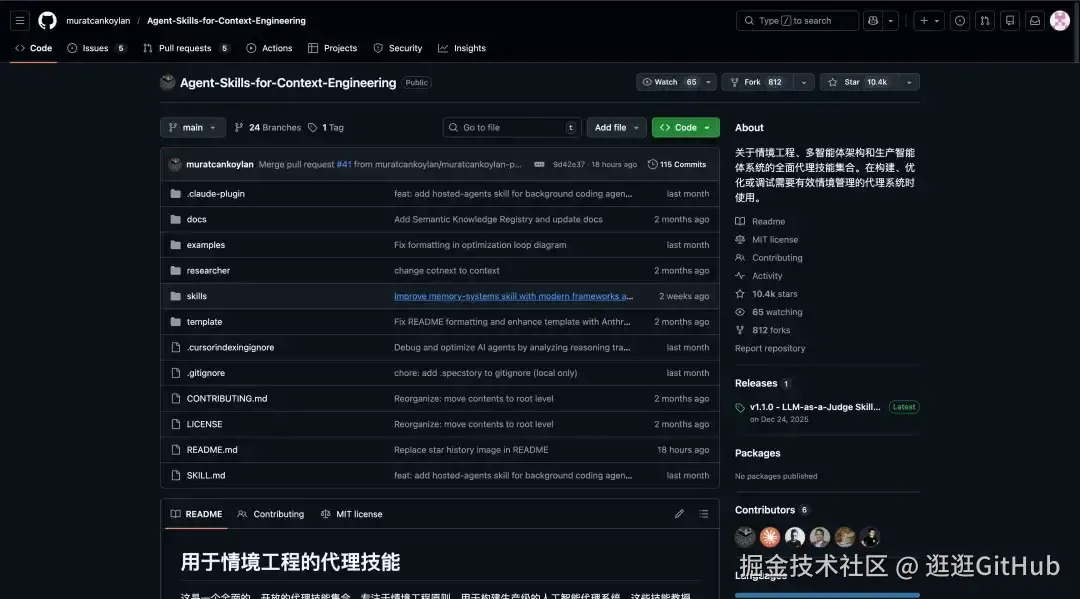Open the create new plus dropdown
This screenshot has height=599, width=1080.
click(x=930, y=21)
